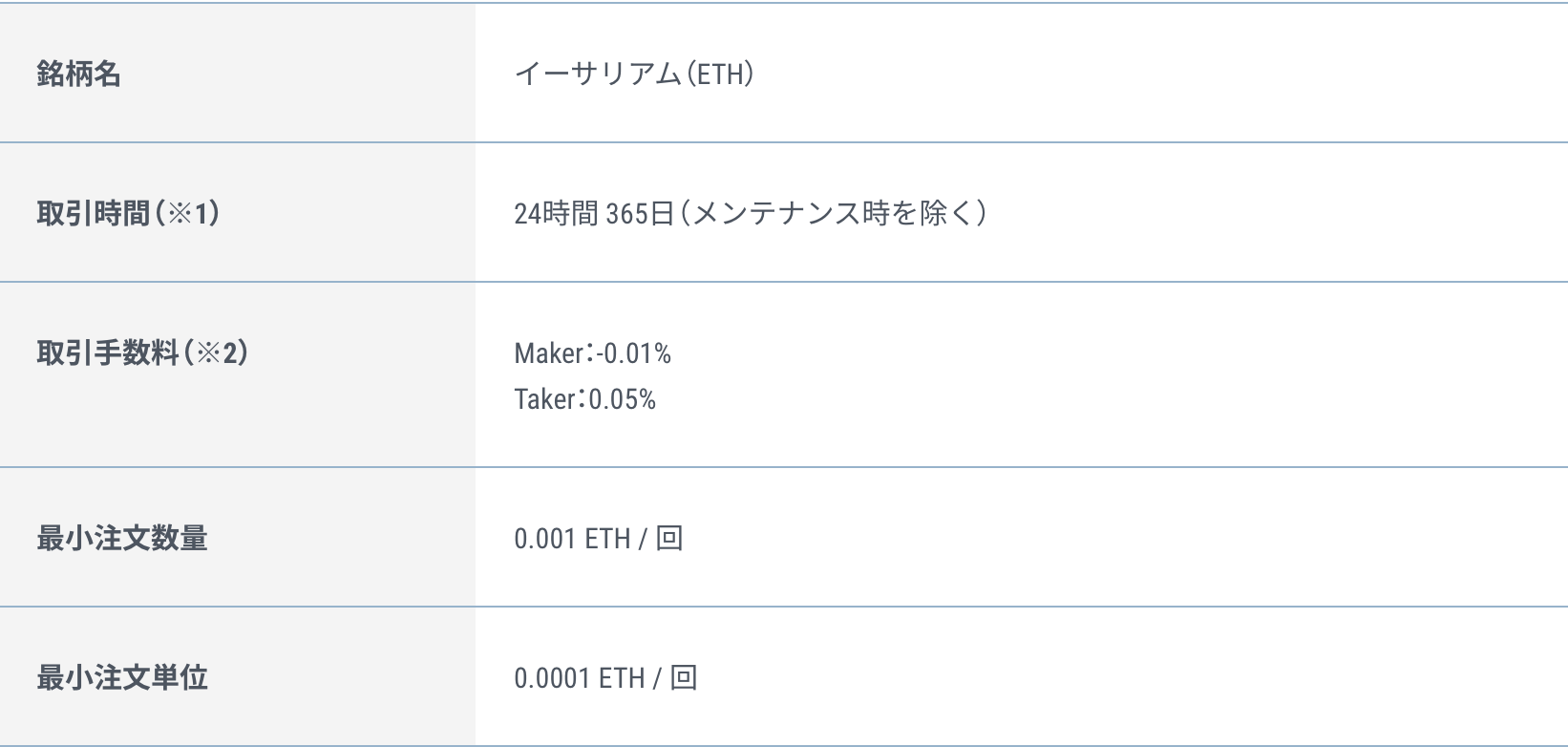The width and height of the screenshot is (1568, 747).
Task: Click the イーサリアム(ETH) value text
Action: 633,74
